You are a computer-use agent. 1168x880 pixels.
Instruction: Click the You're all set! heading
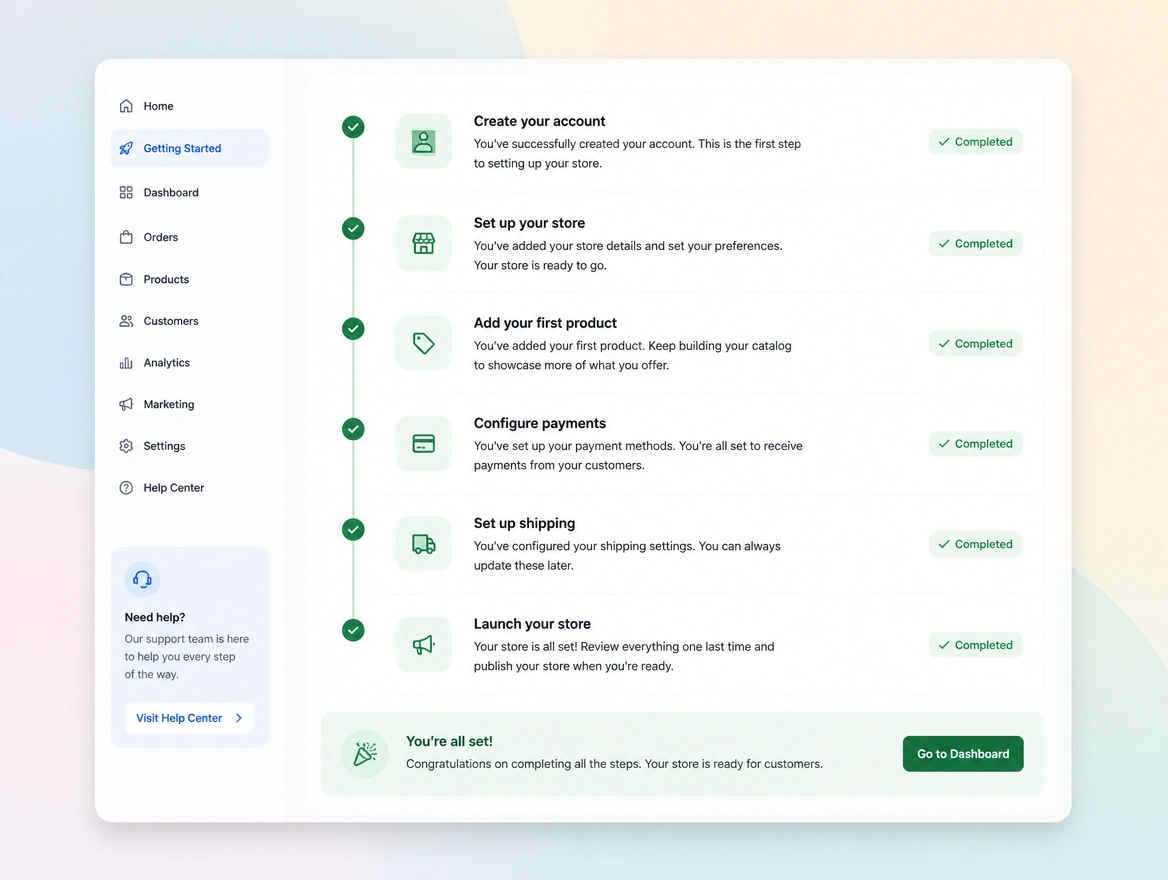pyautogui.click(x=449, y=741)
